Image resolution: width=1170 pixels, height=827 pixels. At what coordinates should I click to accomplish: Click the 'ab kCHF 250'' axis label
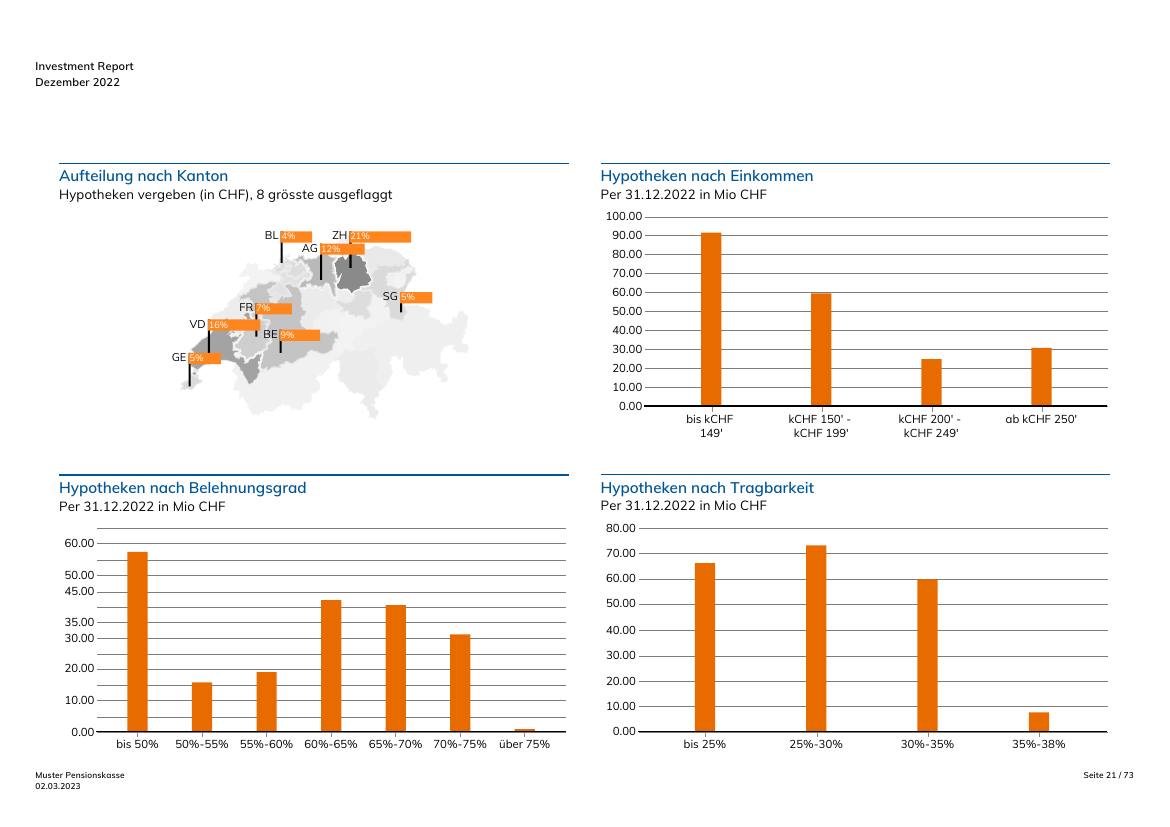click(1041, 419)
